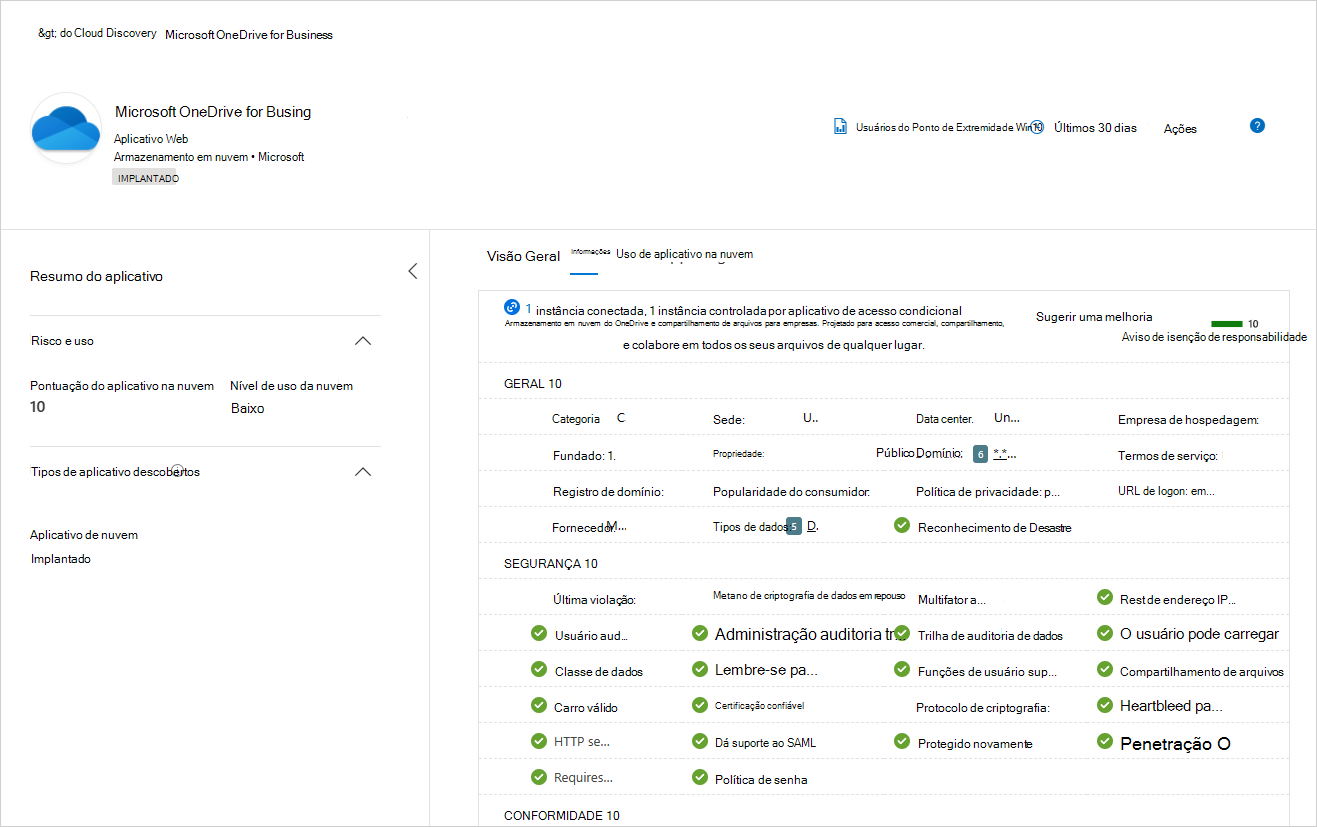Click the underlined domain value after Domínio
1317x827 pixels.
click(x=1005, y=453)
